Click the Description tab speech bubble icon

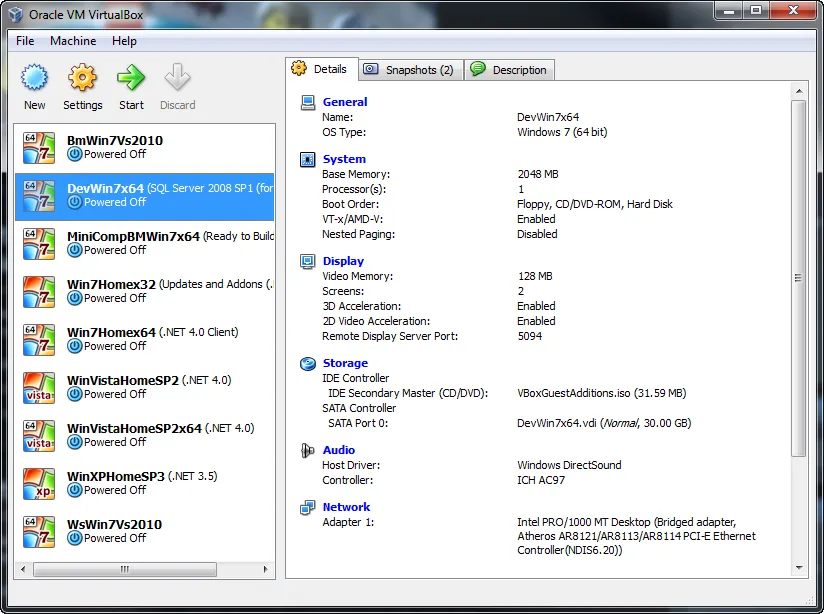coord(478,69)
